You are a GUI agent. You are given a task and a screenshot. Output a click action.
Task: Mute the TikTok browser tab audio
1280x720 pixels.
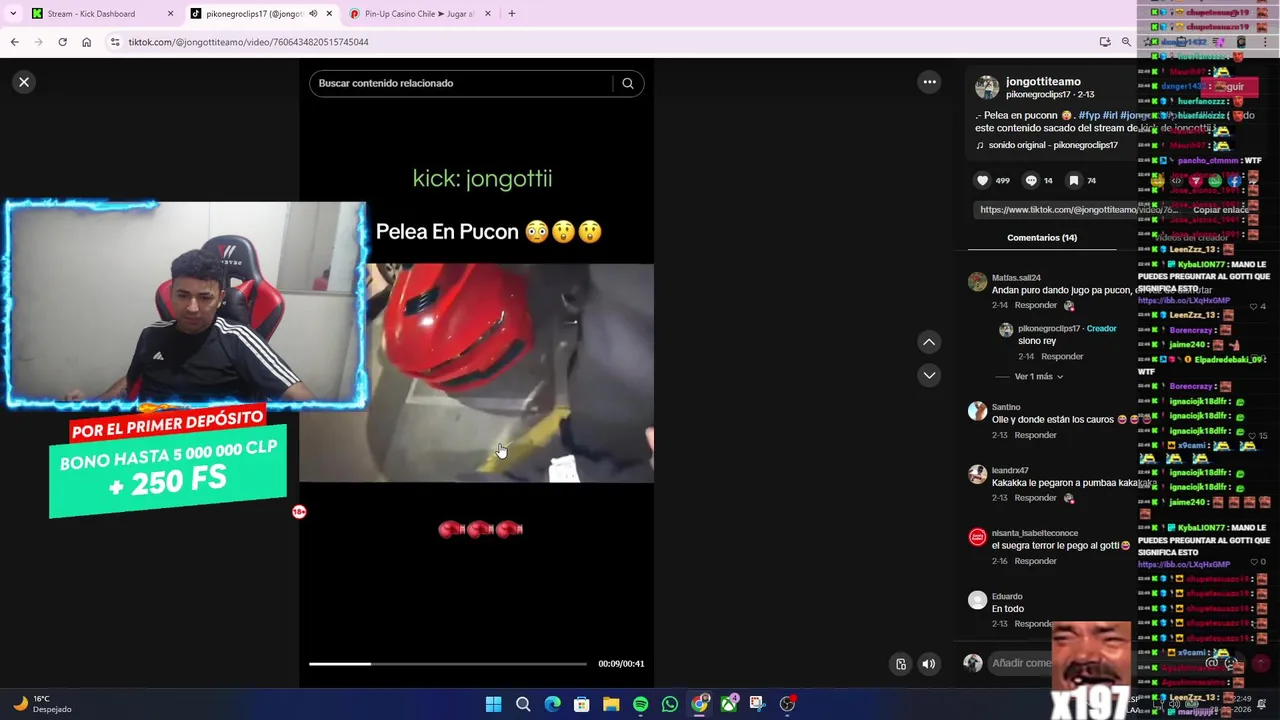tap(313, 14)
